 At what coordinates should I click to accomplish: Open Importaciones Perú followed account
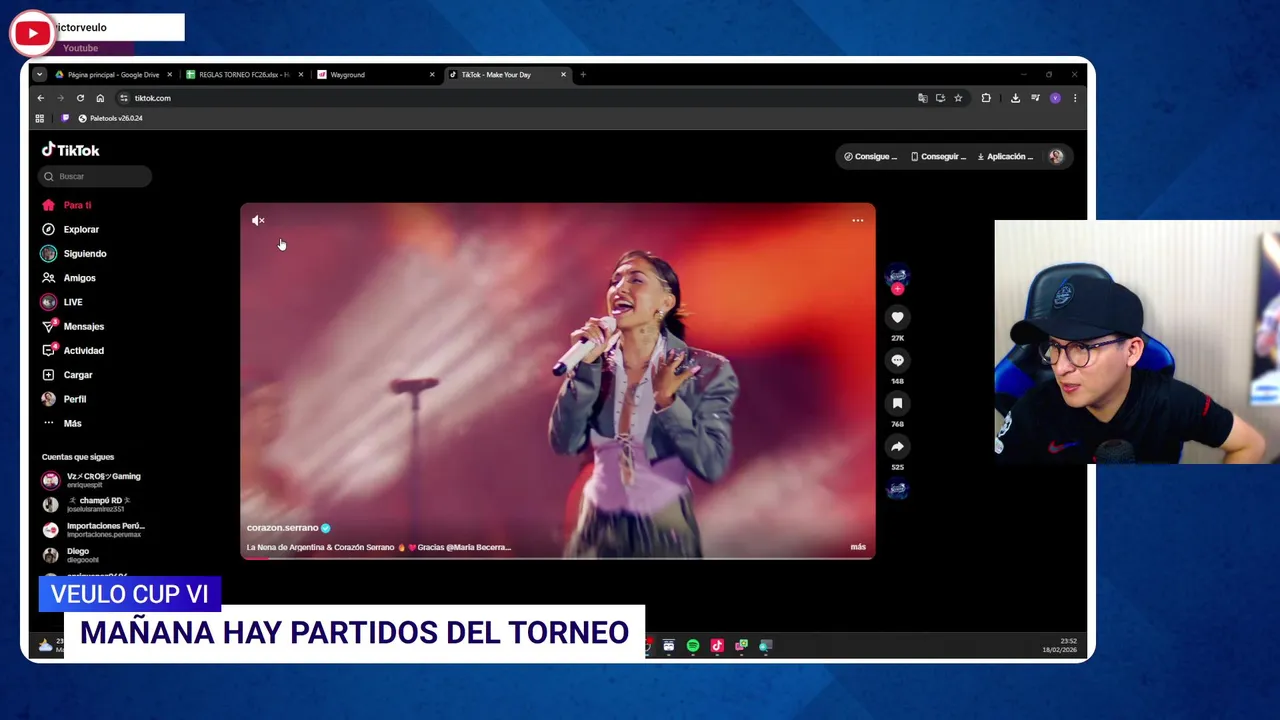point(94,529)
